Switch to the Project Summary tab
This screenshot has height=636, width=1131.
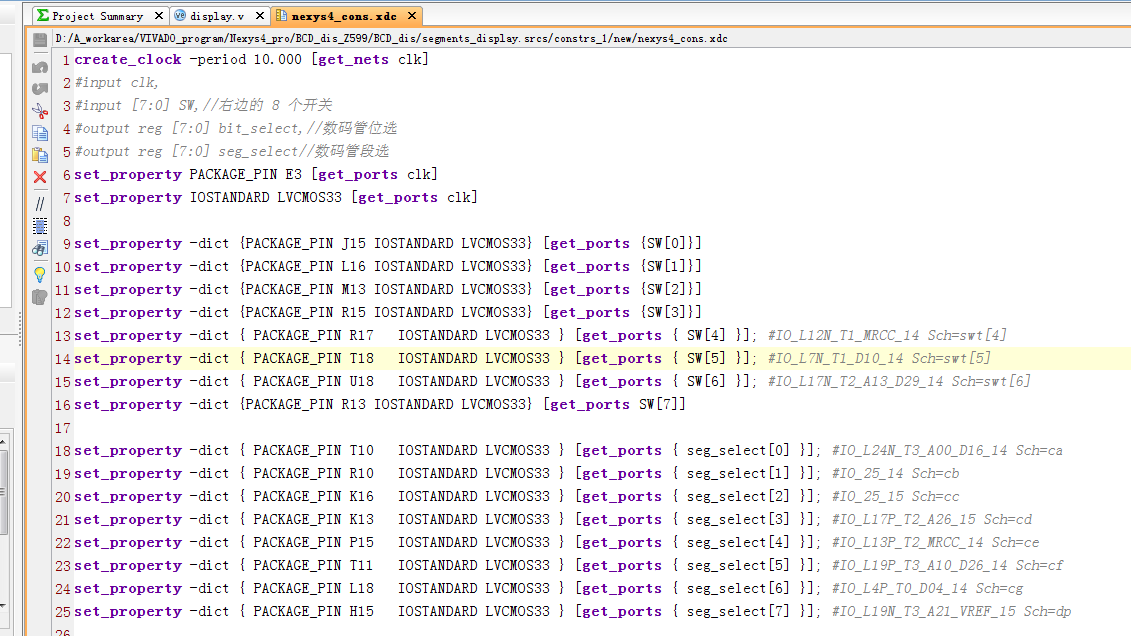(98, 16)
